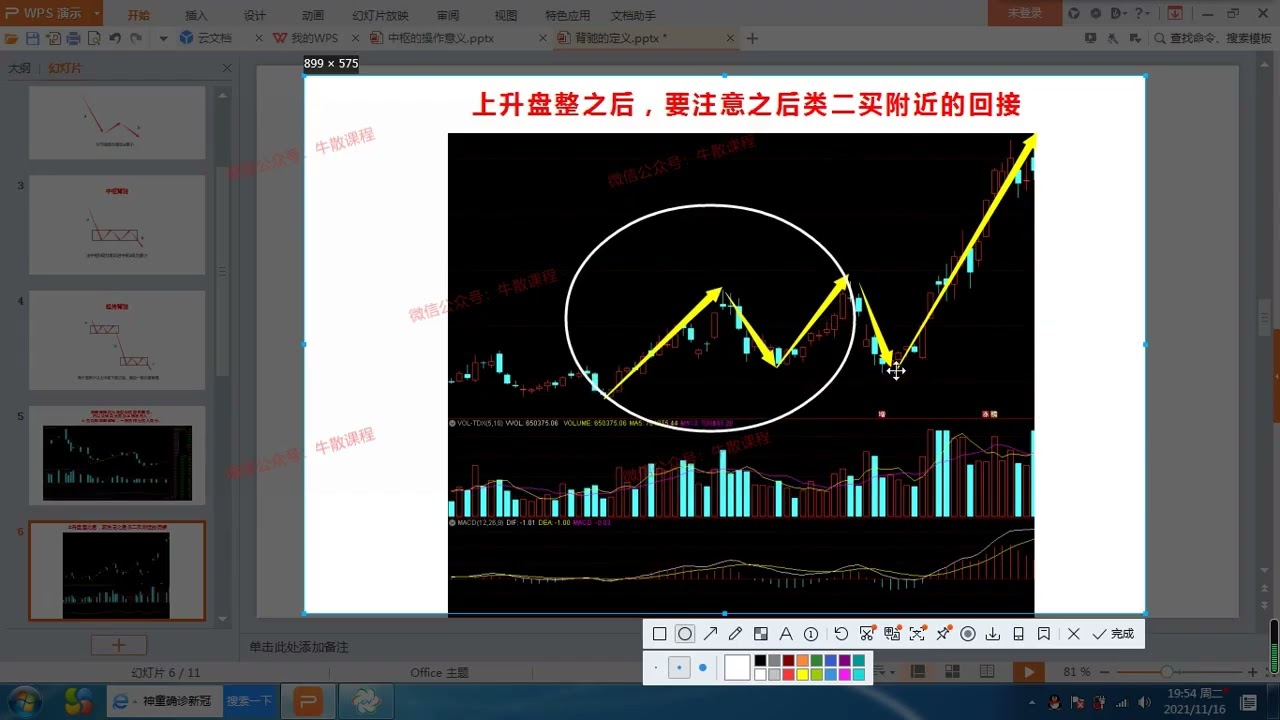Viewport: 1280px width, 720px height.
Task: Select the pencil drawing tool
Action: [x=735, y=634]
